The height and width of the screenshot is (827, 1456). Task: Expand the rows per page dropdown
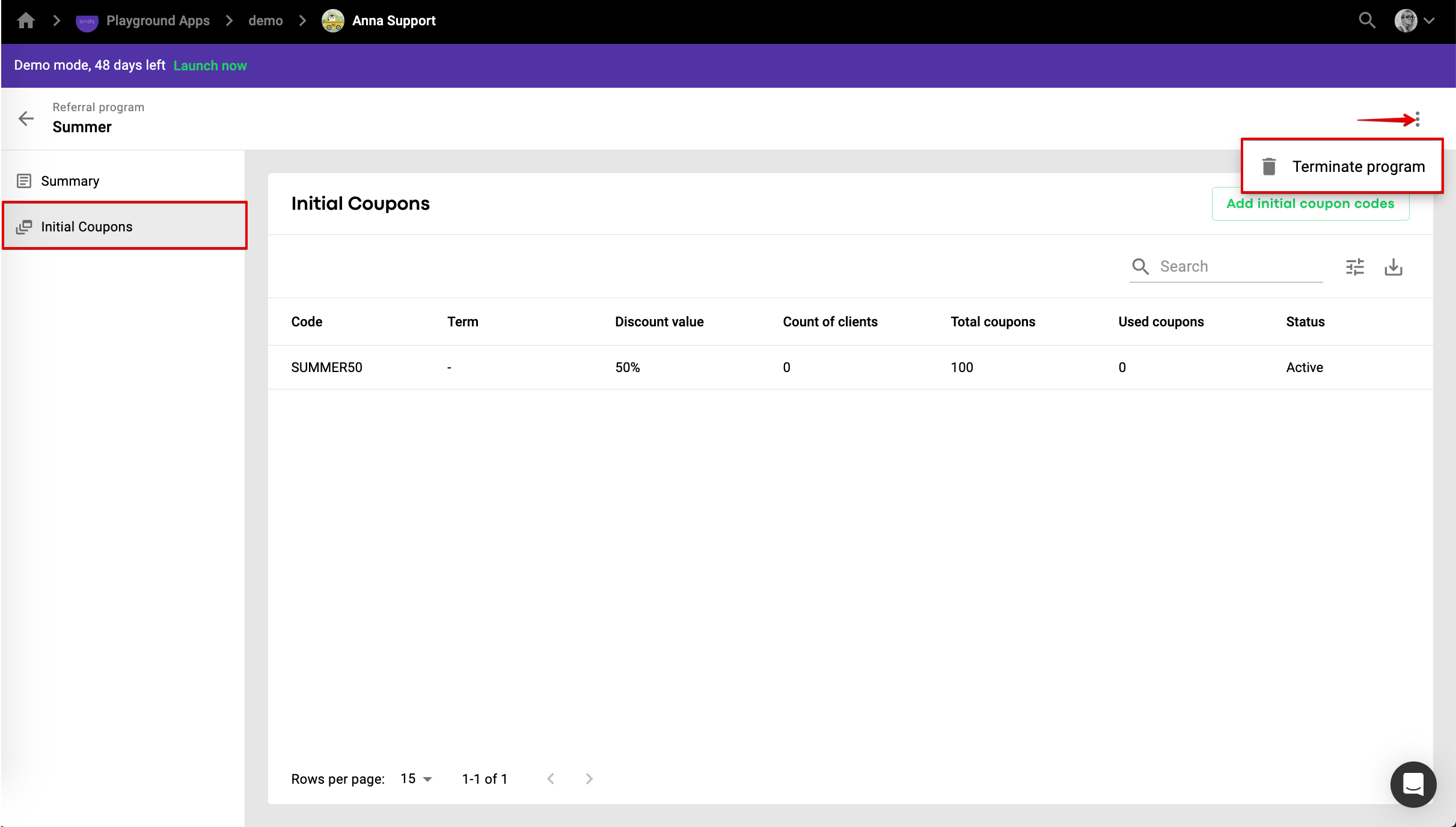tap(416, 779)
